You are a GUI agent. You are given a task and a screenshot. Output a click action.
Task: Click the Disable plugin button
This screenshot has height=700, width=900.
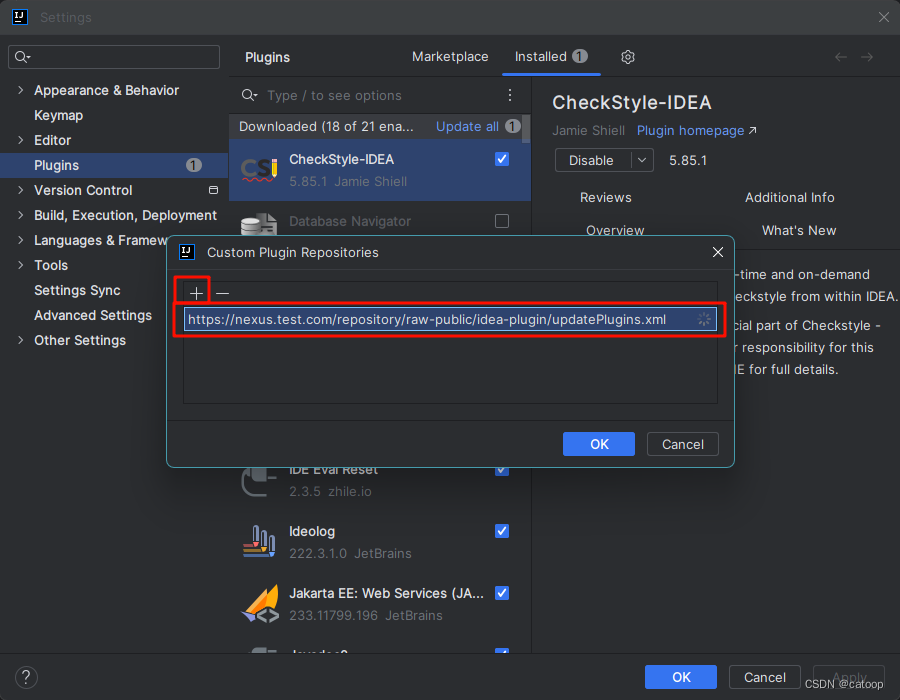[x=593, y=160]
